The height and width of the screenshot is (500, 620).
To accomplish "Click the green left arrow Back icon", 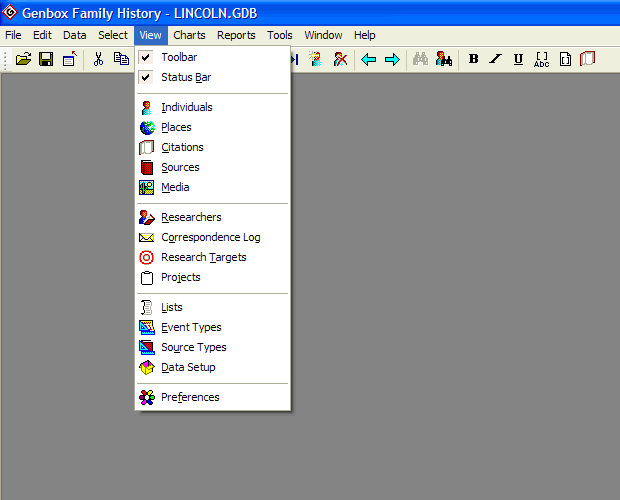I will [369, 59].
